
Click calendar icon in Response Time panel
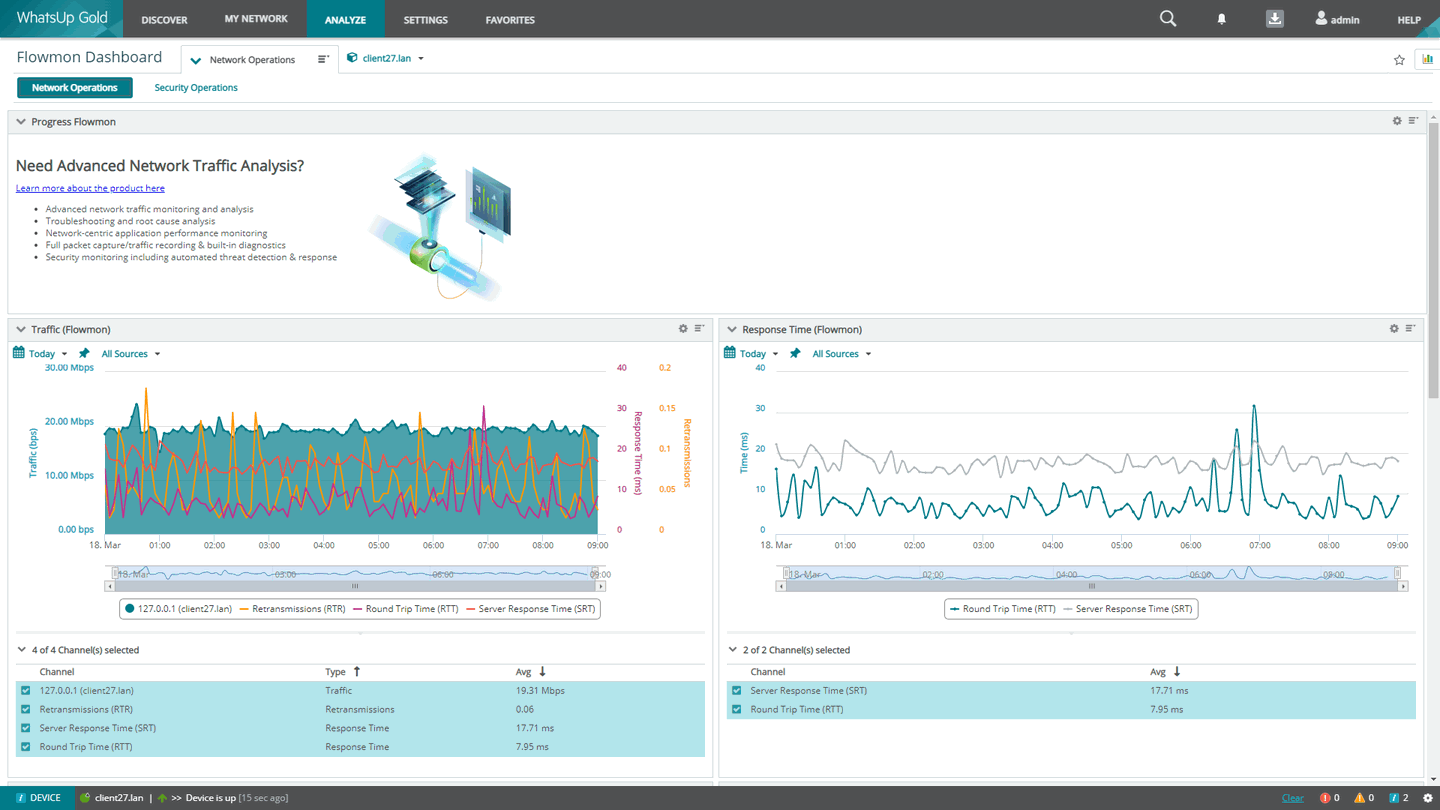(x=729, y=353)
